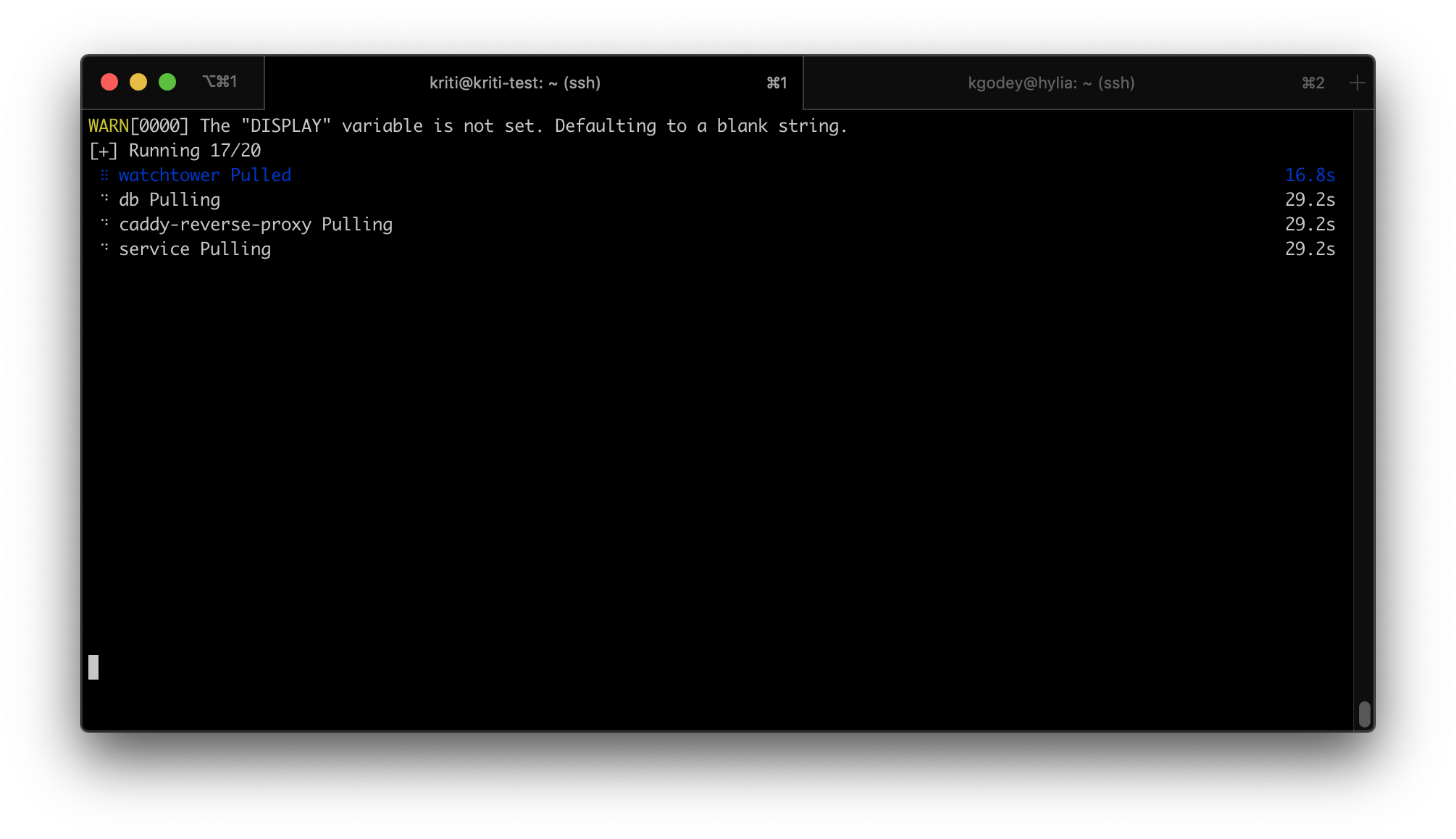Click the 29.2s time on caddy-reverse-proxy row
The image size is (1456, 839).
point(1310,224)
